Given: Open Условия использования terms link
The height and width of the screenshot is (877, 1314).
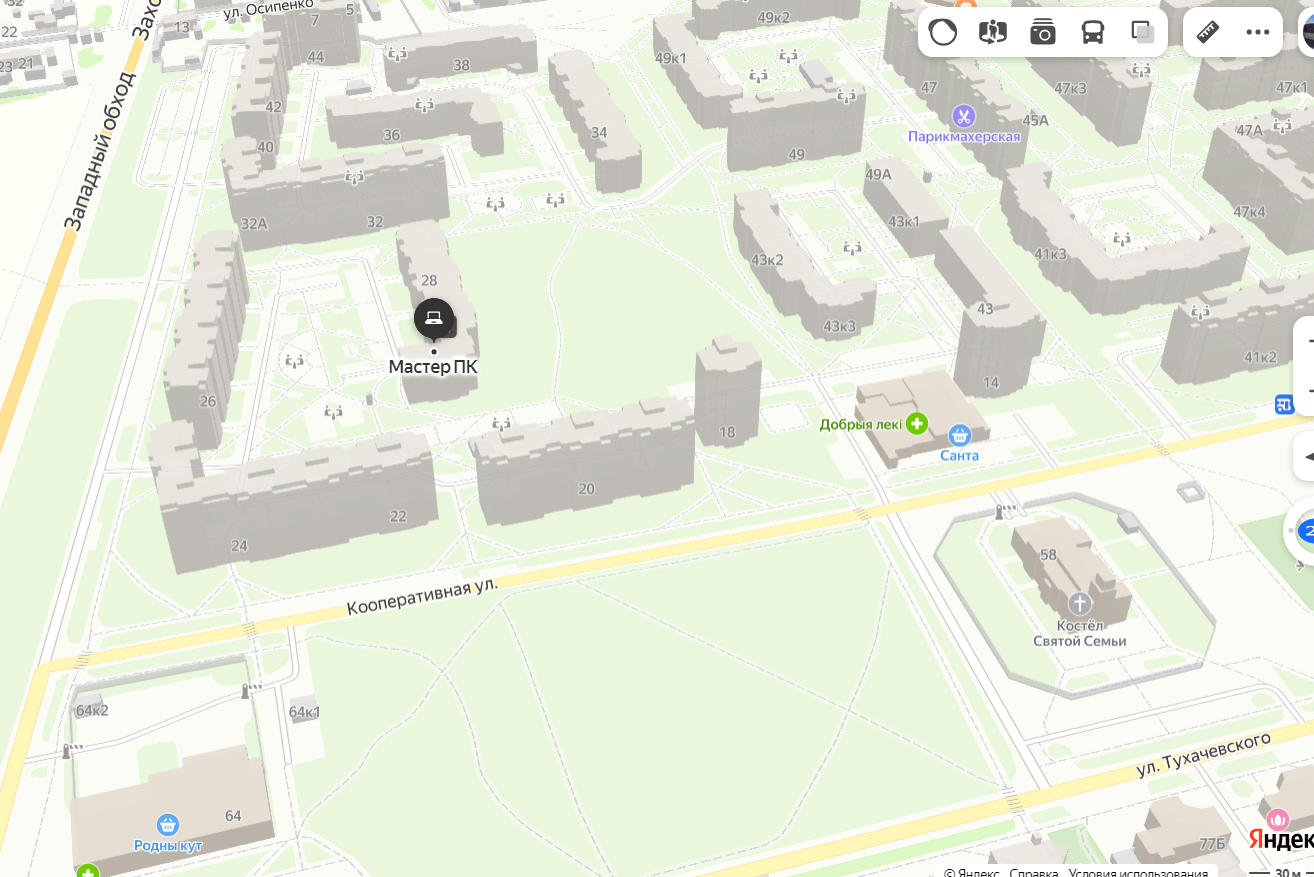Looking at the screenshot, I should click(1138, 871).
